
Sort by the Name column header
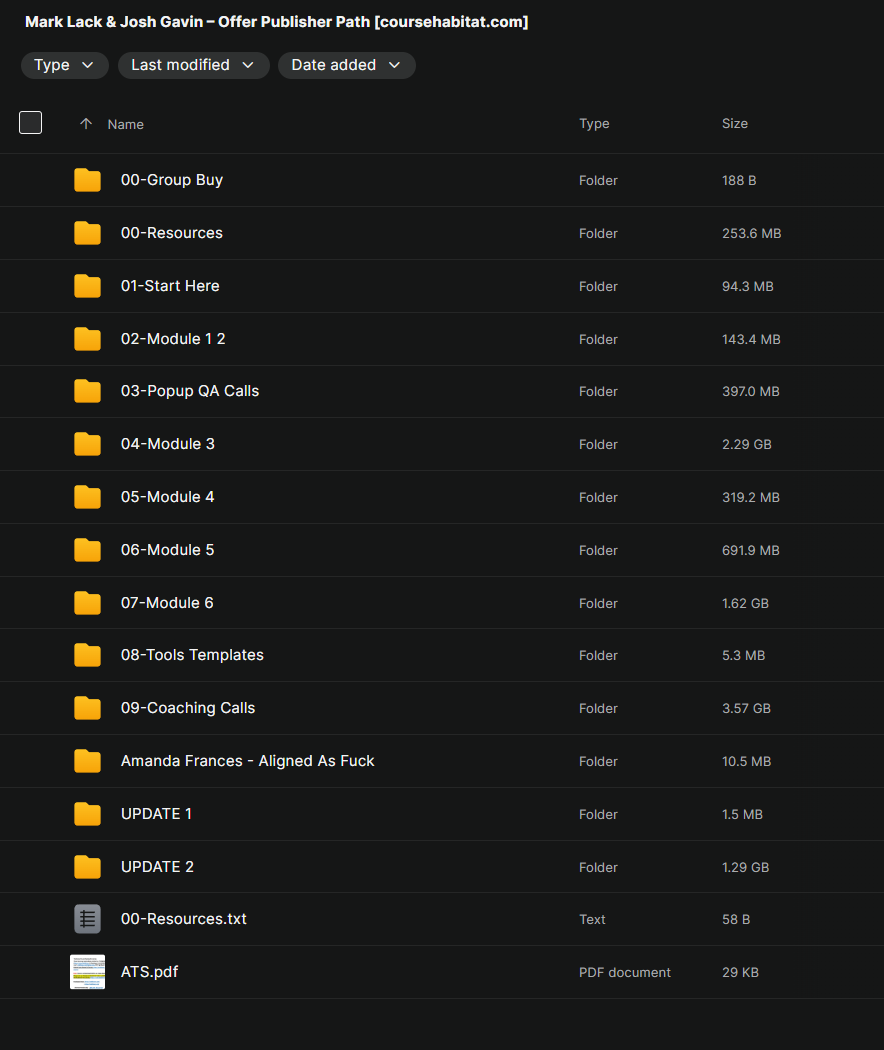pos(126,124)
